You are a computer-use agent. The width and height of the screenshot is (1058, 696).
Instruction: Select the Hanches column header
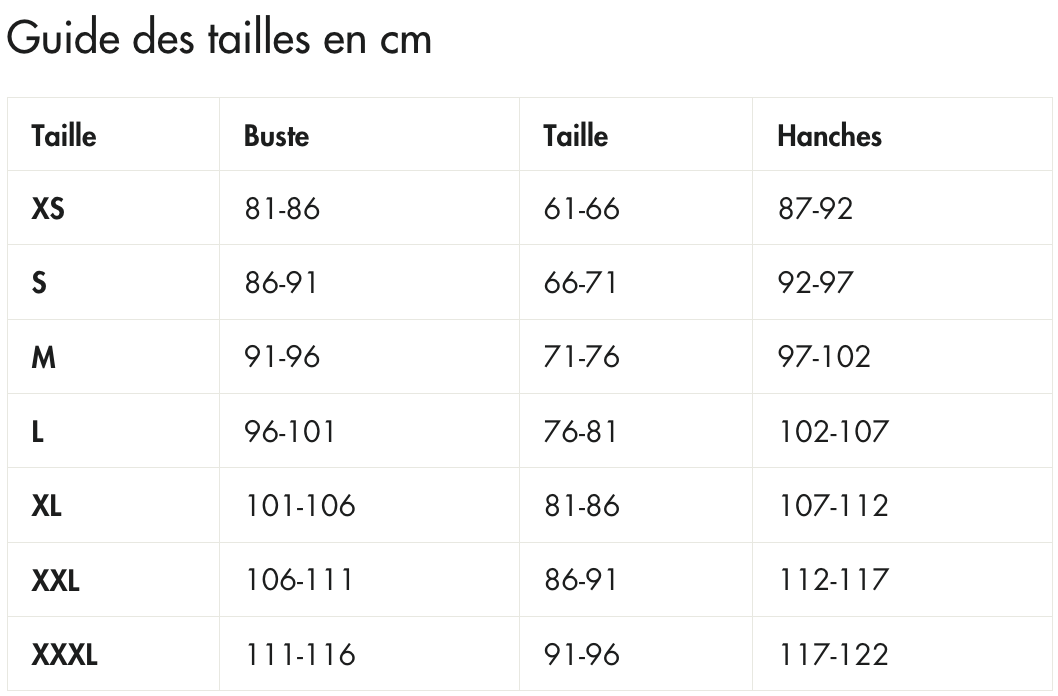tap(829, 136)
